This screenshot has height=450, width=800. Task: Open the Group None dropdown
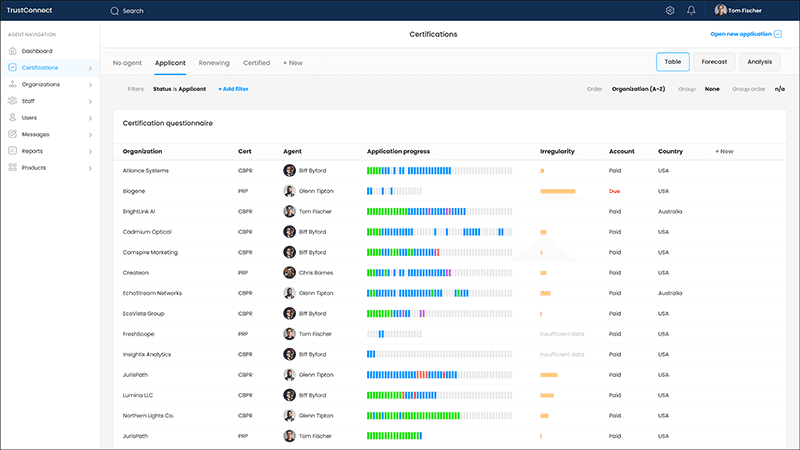[x=712, y=89]
